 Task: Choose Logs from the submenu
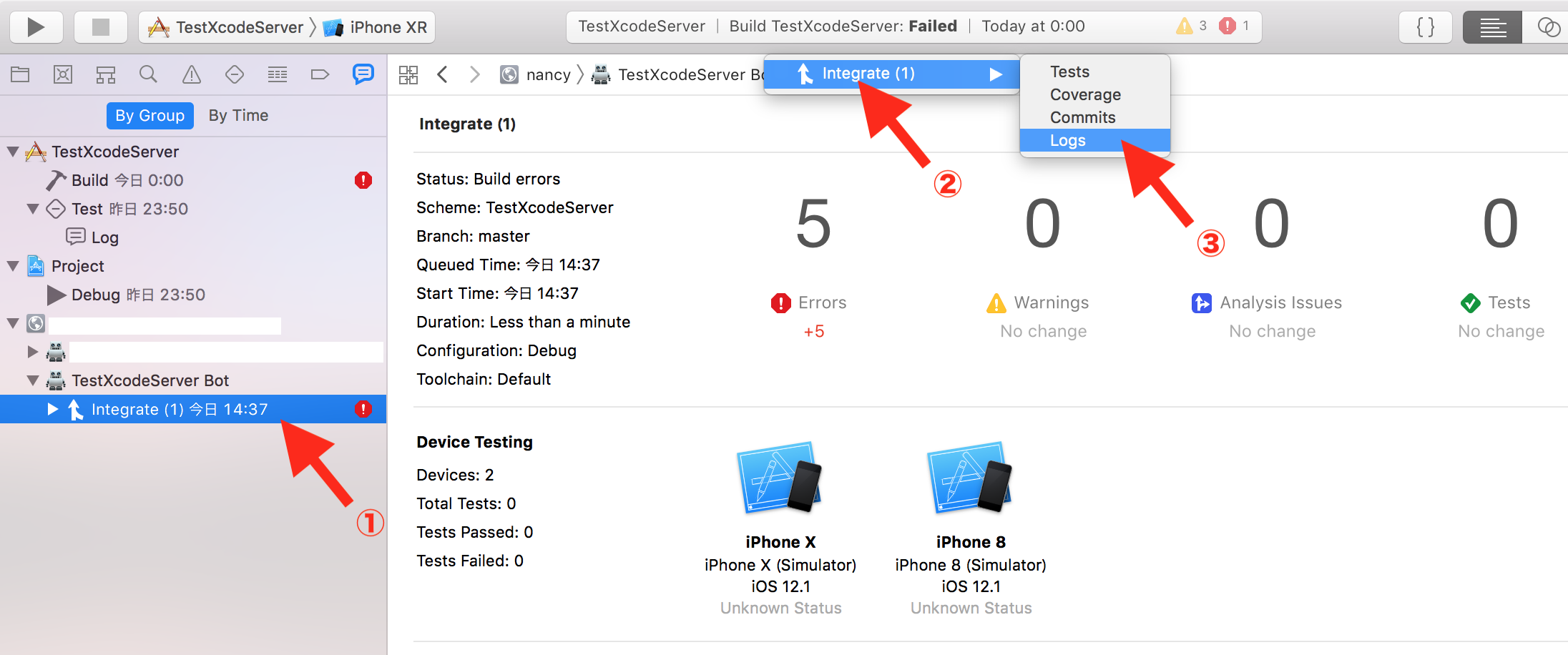[1095, 140]
